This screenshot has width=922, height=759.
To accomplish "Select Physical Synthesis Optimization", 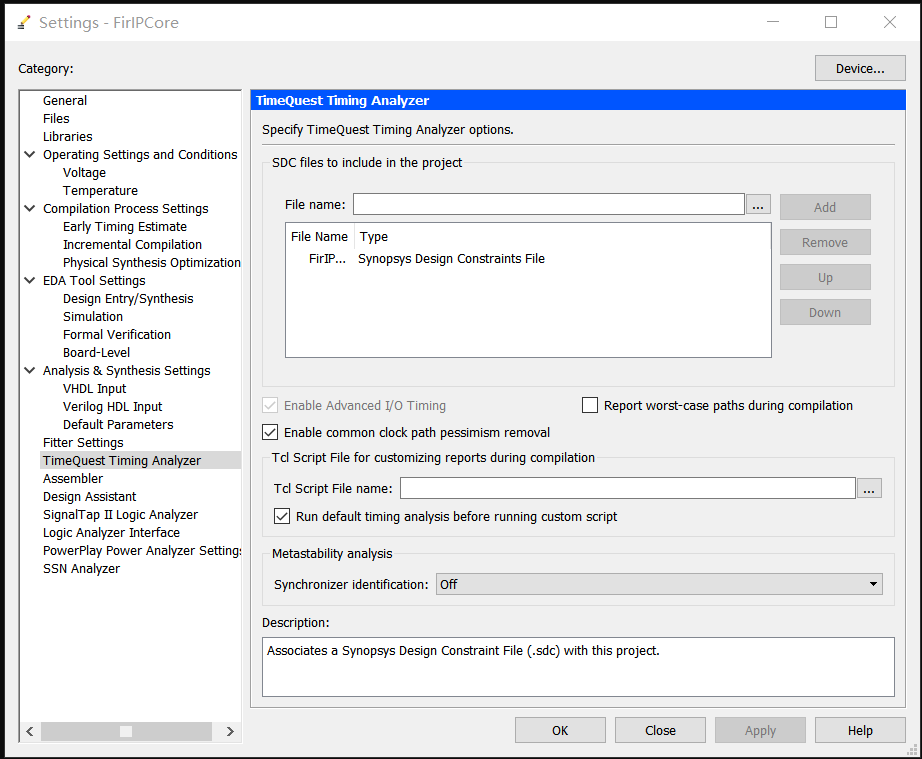I will point(152,263).
